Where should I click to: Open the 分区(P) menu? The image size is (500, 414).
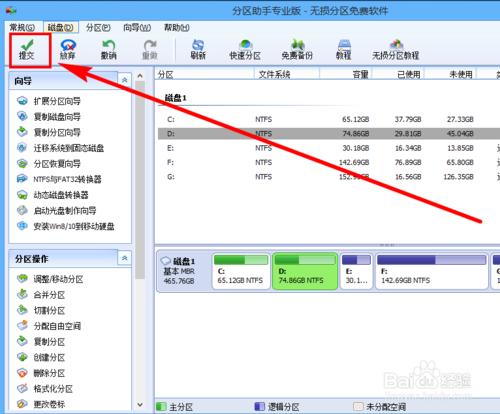click(x=98, y=27)
